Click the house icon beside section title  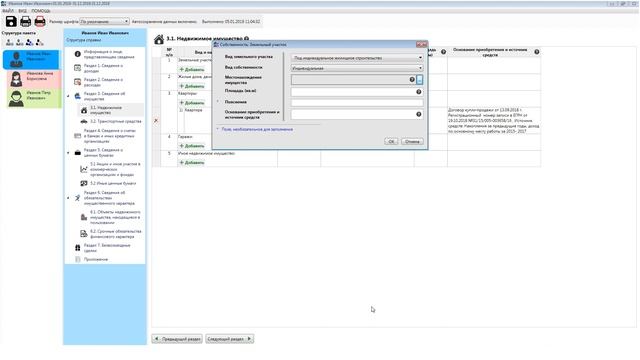[159, 39]
